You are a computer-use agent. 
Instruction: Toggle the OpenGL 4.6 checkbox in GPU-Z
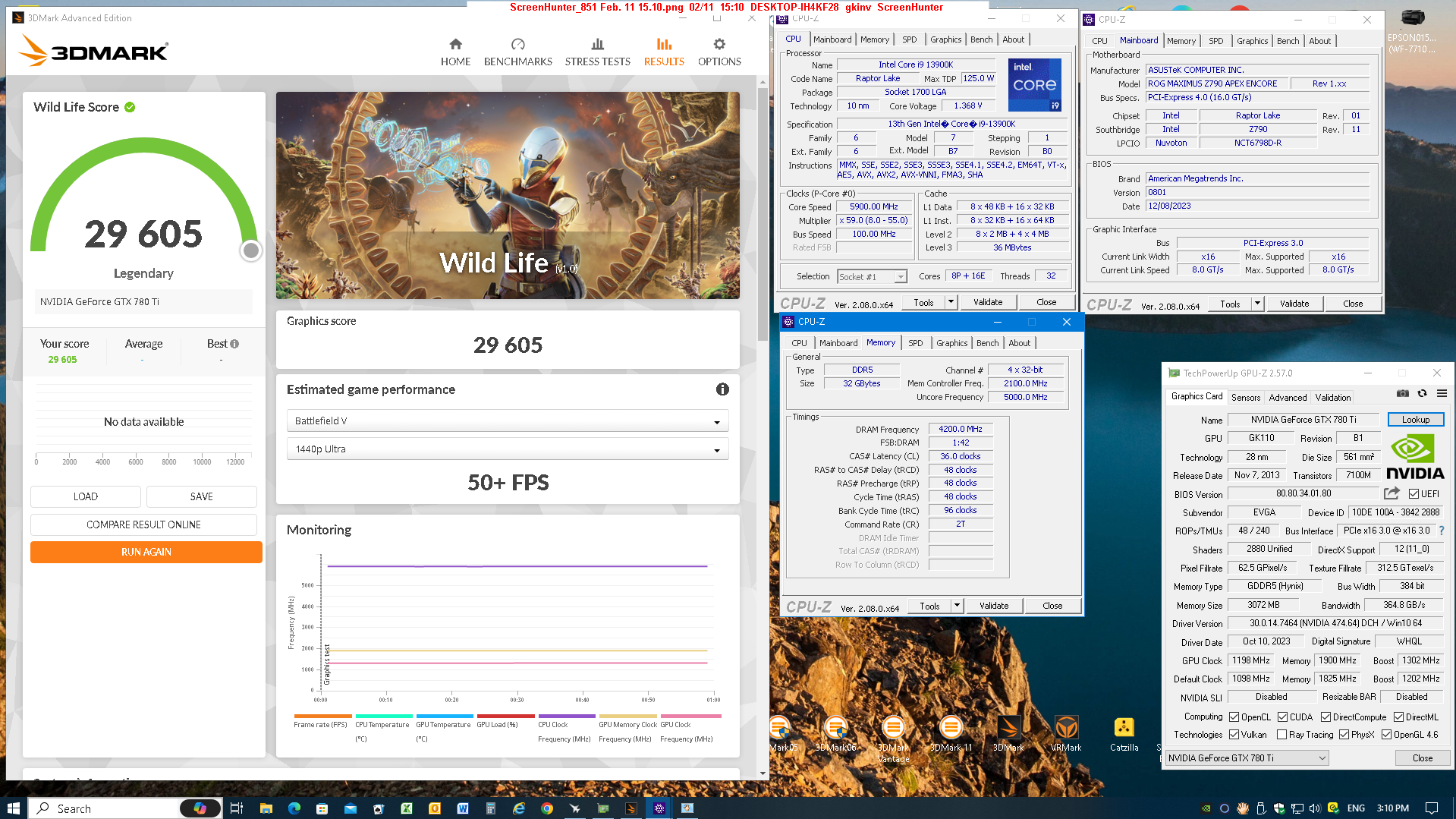(1386, 735)
